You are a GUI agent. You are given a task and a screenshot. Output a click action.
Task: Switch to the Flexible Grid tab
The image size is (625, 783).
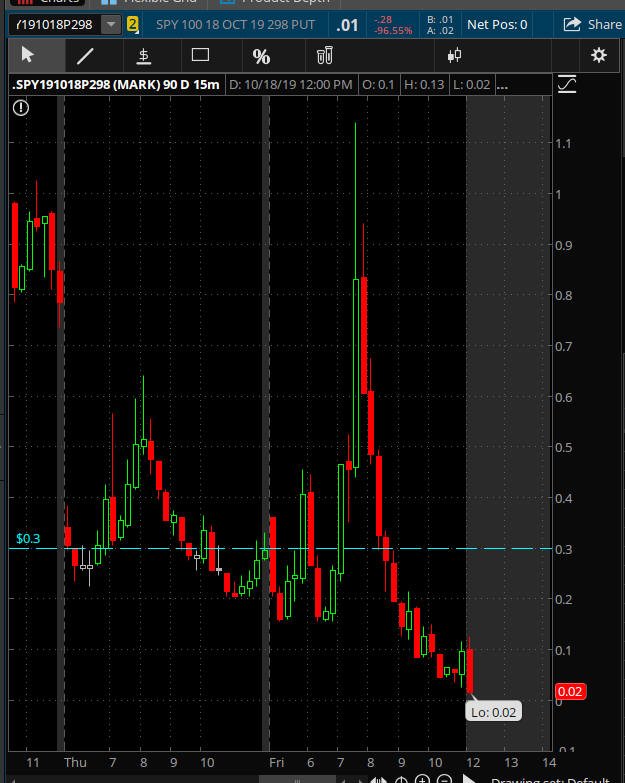click(149, 2)
